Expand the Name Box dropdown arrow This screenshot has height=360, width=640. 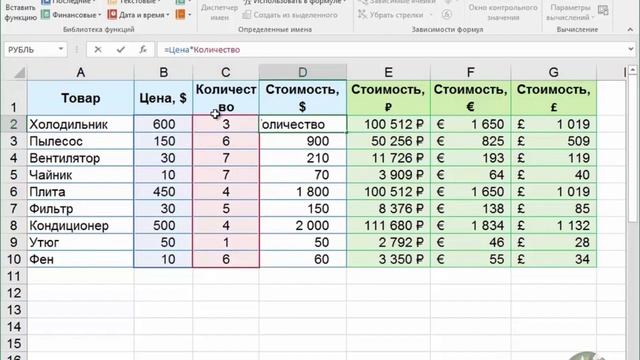(61, 50)
